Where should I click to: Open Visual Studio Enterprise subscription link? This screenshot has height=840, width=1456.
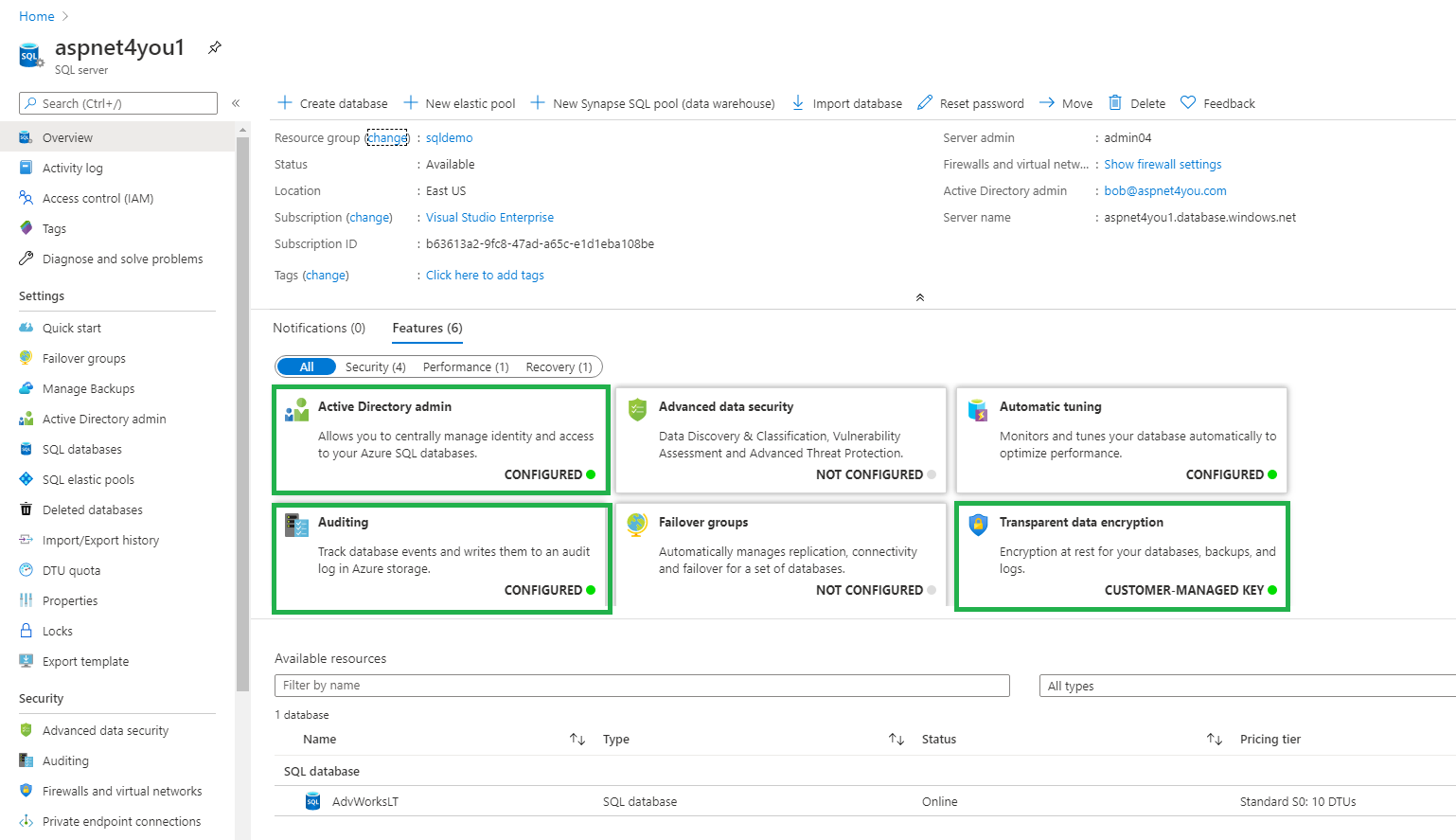489,217
